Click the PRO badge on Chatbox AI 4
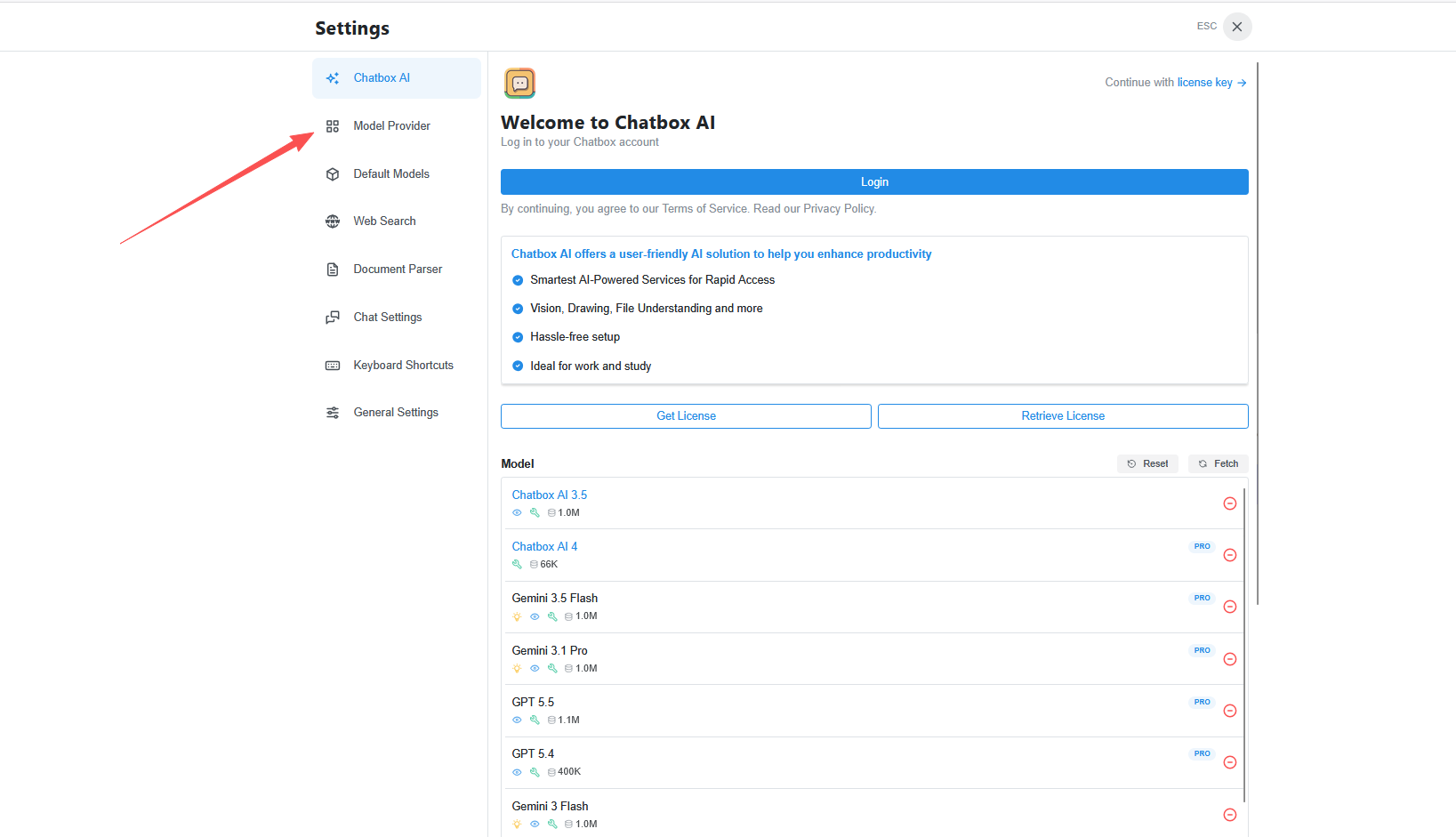The height and width of the screenshot is (837, 1456). 1202,547
